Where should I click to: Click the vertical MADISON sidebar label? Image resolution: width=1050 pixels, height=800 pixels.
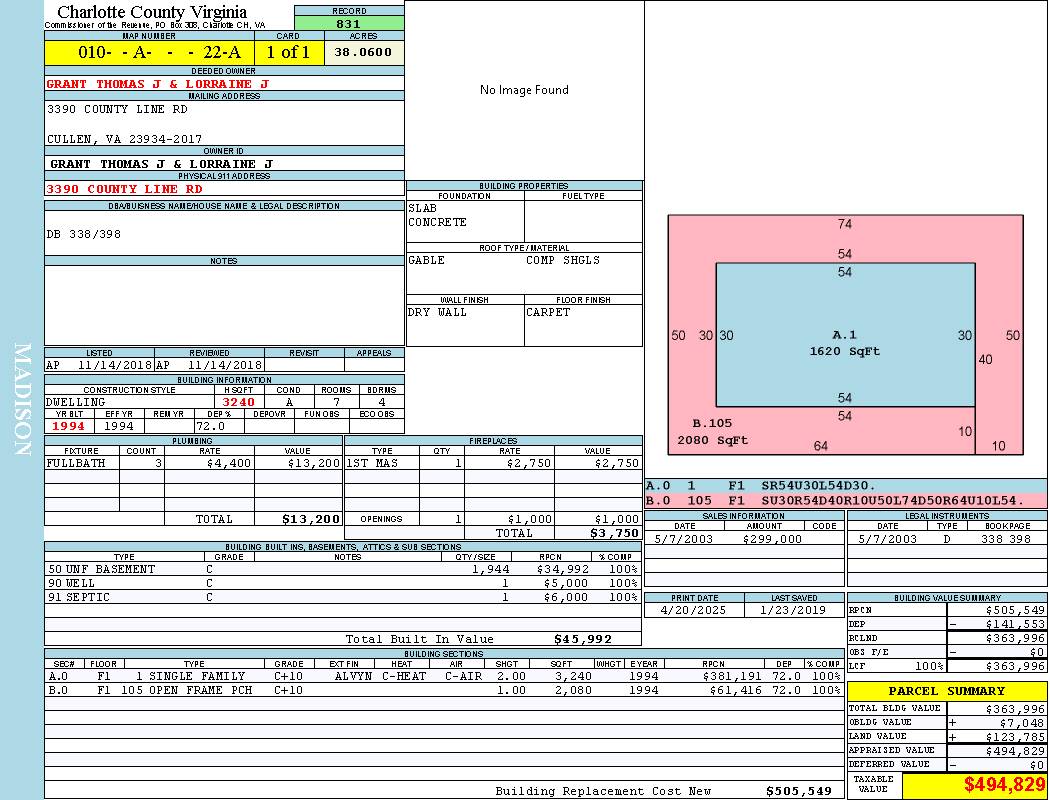[x=22, y=400]
